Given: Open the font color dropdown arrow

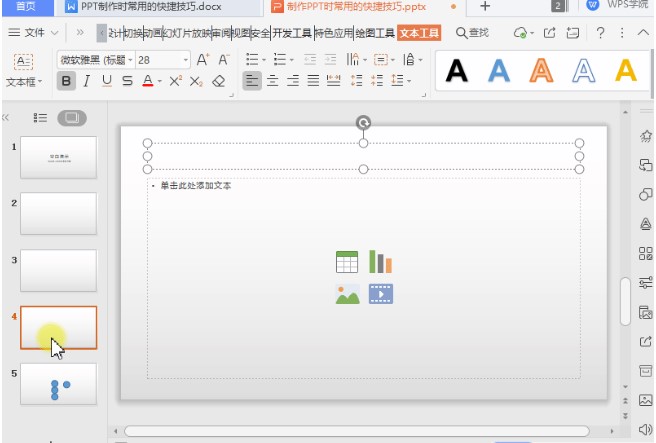Looking at the screenshot, I should 160,82.
